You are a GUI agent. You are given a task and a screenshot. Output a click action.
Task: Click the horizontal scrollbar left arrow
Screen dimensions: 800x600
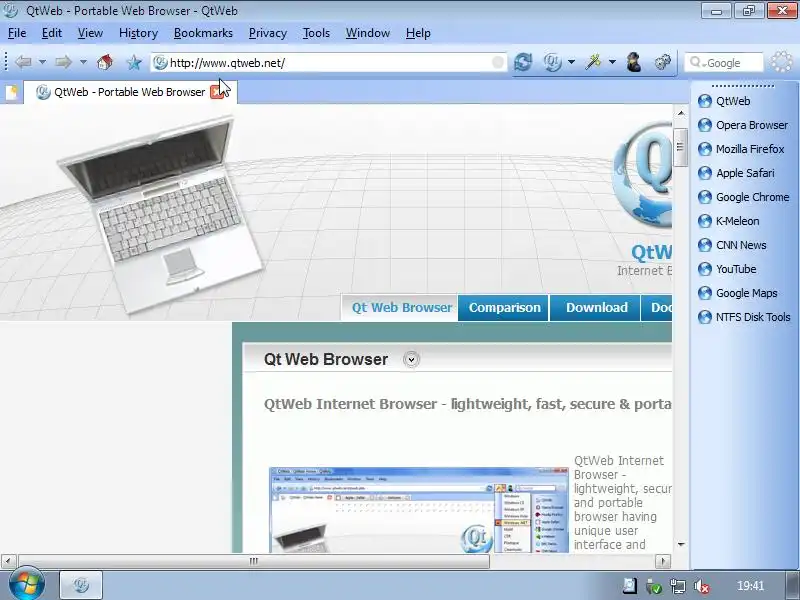pos(8,561)
